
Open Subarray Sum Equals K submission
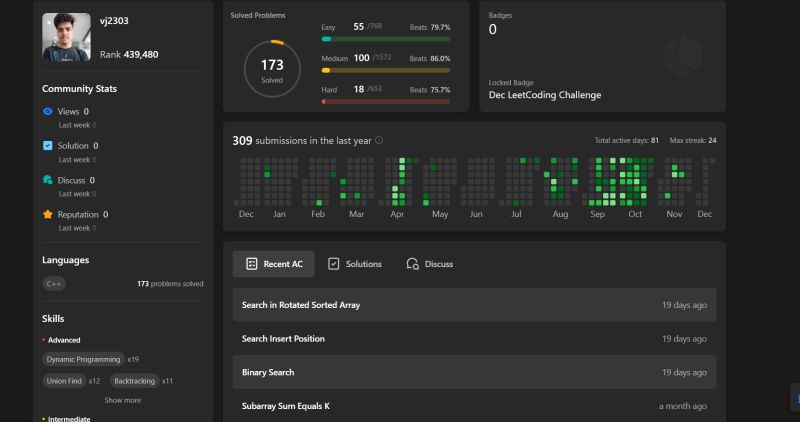pos(474,406)
